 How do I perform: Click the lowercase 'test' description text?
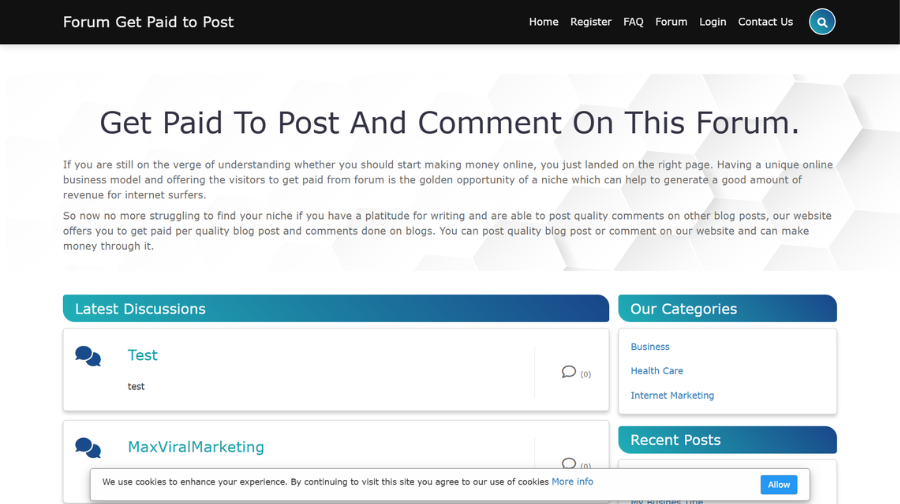[x=136, y=386]
